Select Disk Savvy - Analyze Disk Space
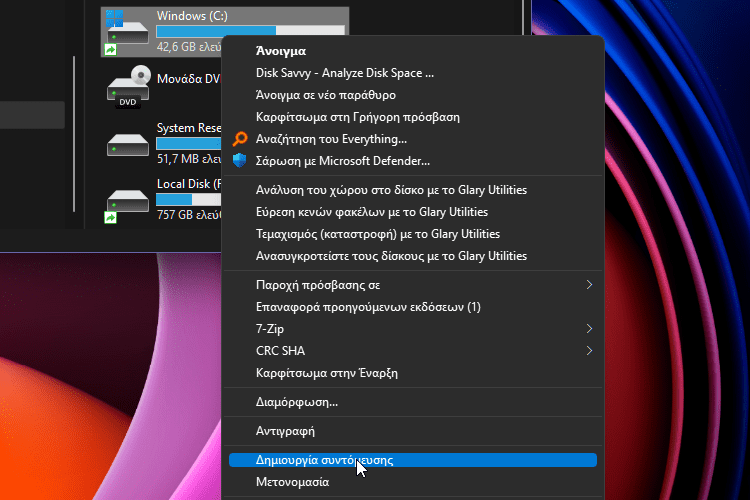Screen dimensions: 750x500 click(413, 73)
